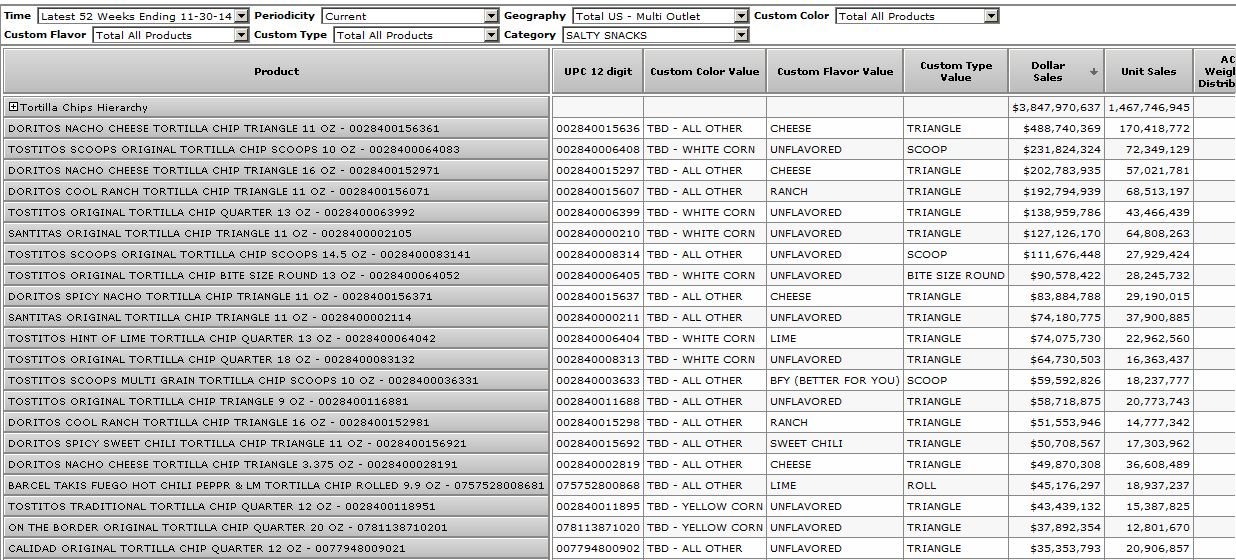Sort by Unit Sales column header

coord(1148,72)
